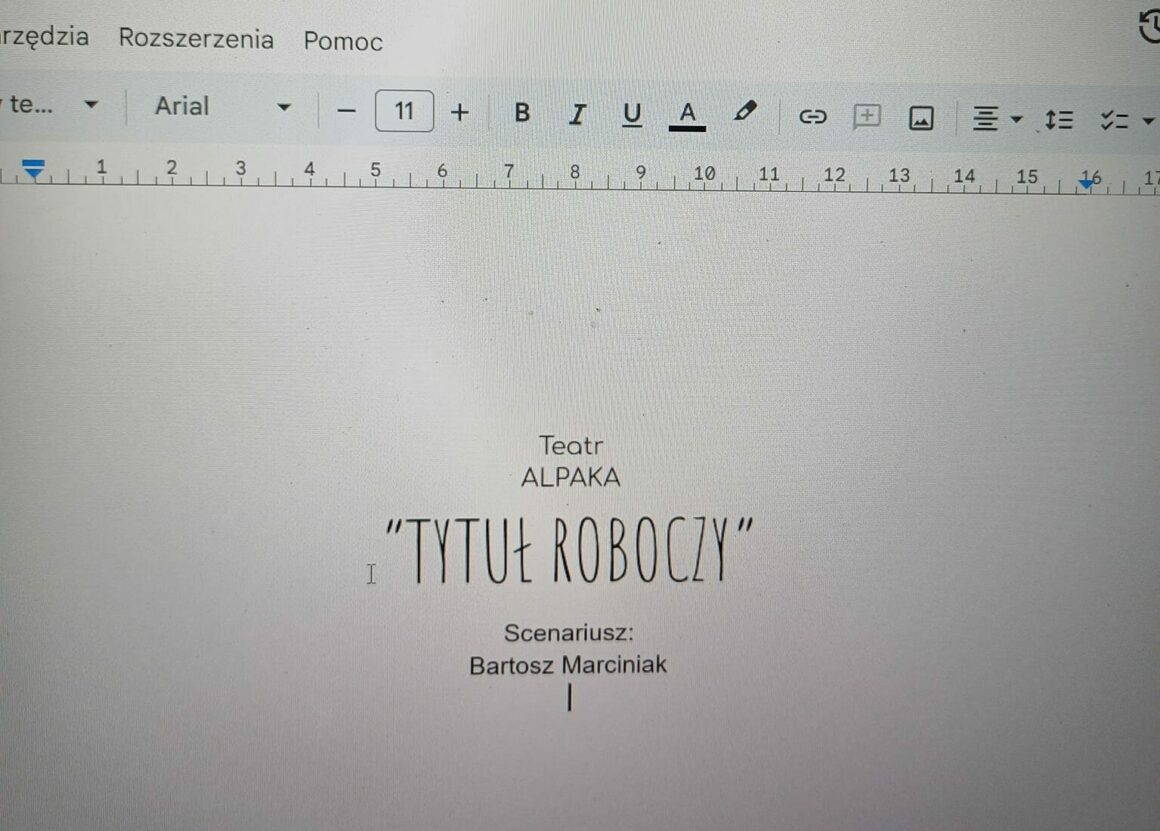Decrease font size with minus button
The height and width of the screenshot is (831, 1160).
(346, 110)
